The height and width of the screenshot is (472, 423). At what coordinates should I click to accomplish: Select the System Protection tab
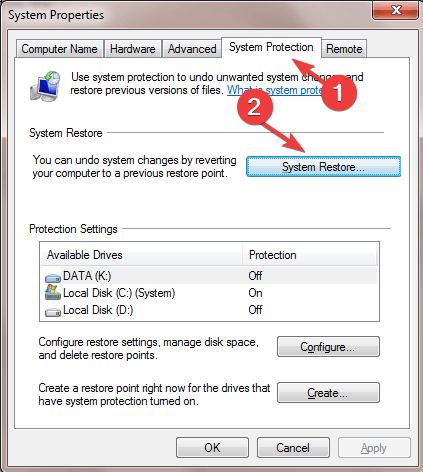click(271, 47)
